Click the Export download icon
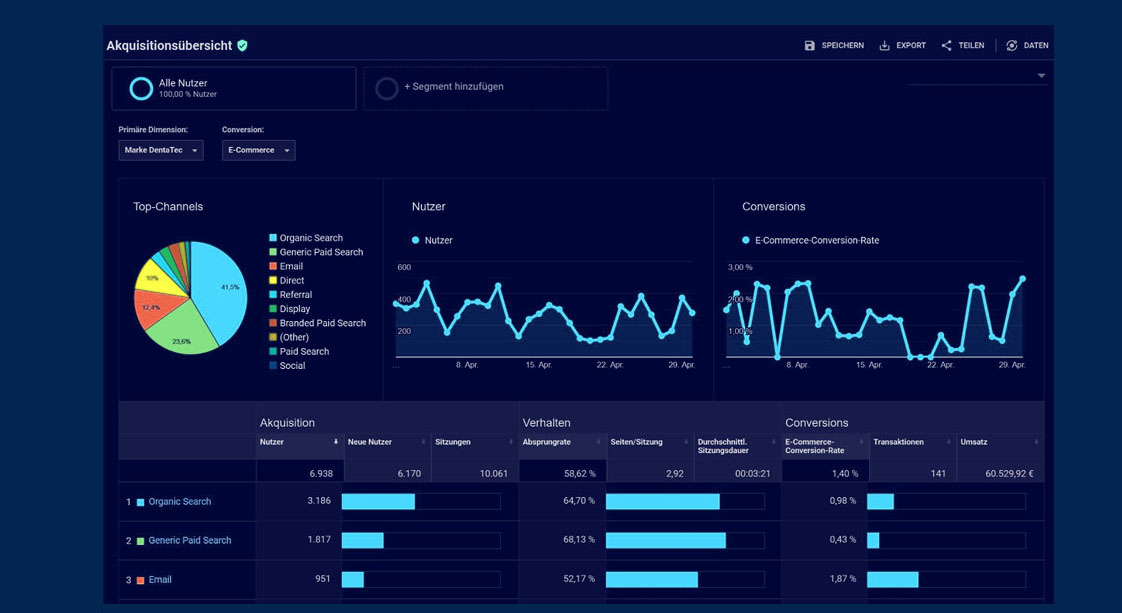This screenshot has width=1122, height=613. pyautogui.click(x=884, y=46)
